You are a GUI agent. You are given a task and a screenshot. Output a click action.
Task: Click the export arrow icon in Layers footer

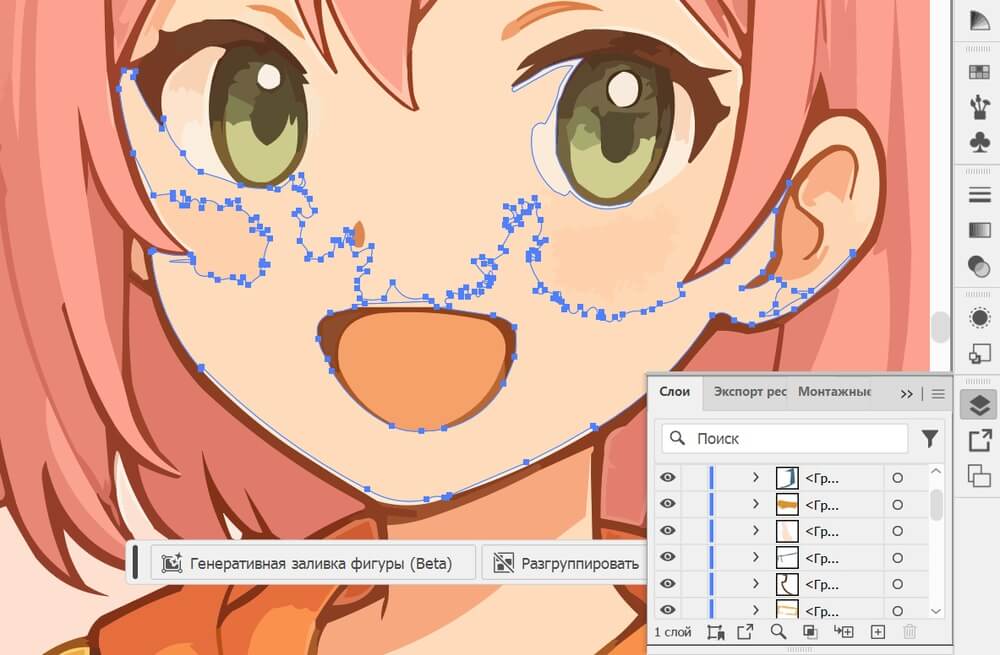(x=745, y=632)
